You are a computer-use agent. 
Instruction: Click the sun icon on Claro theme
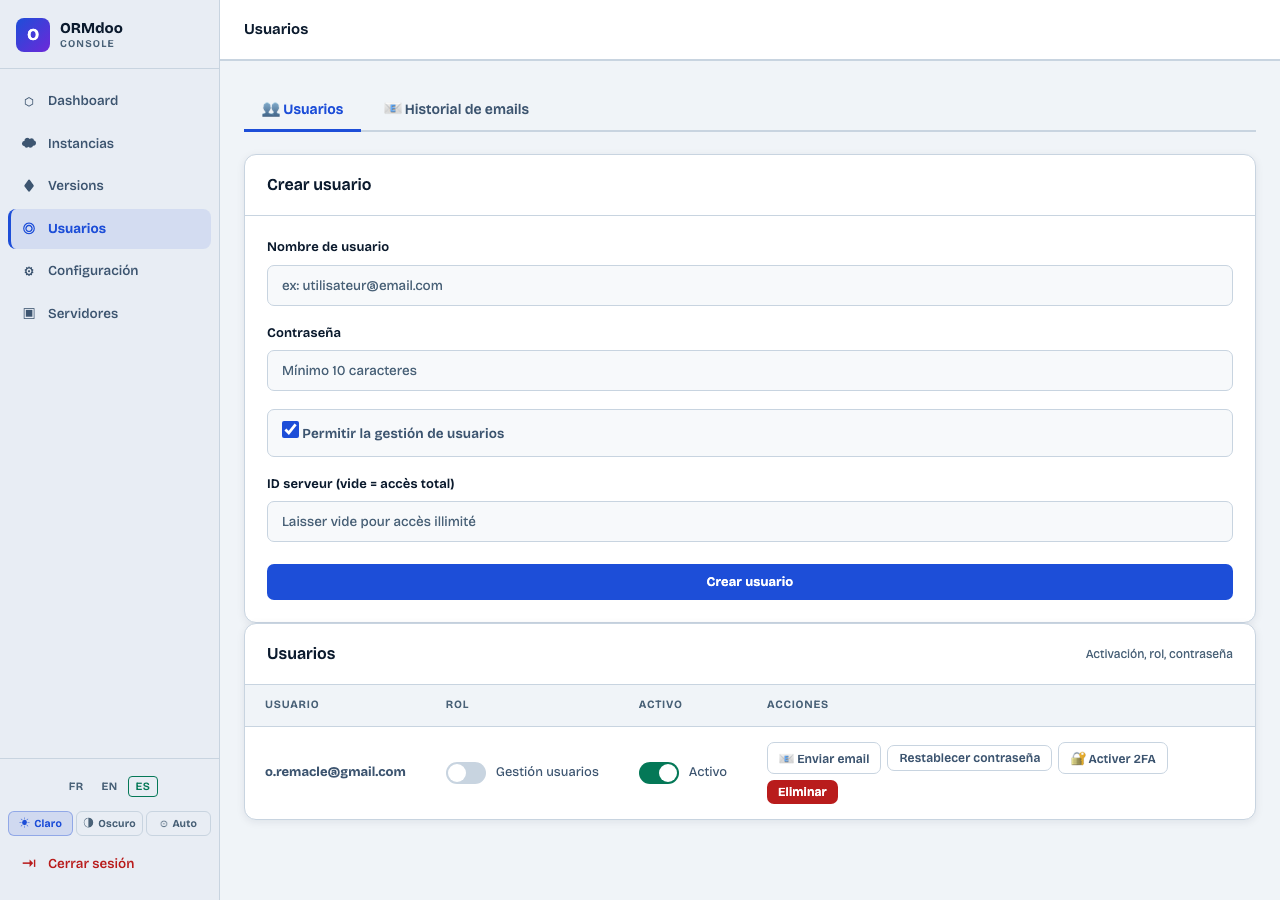[24, 823]
